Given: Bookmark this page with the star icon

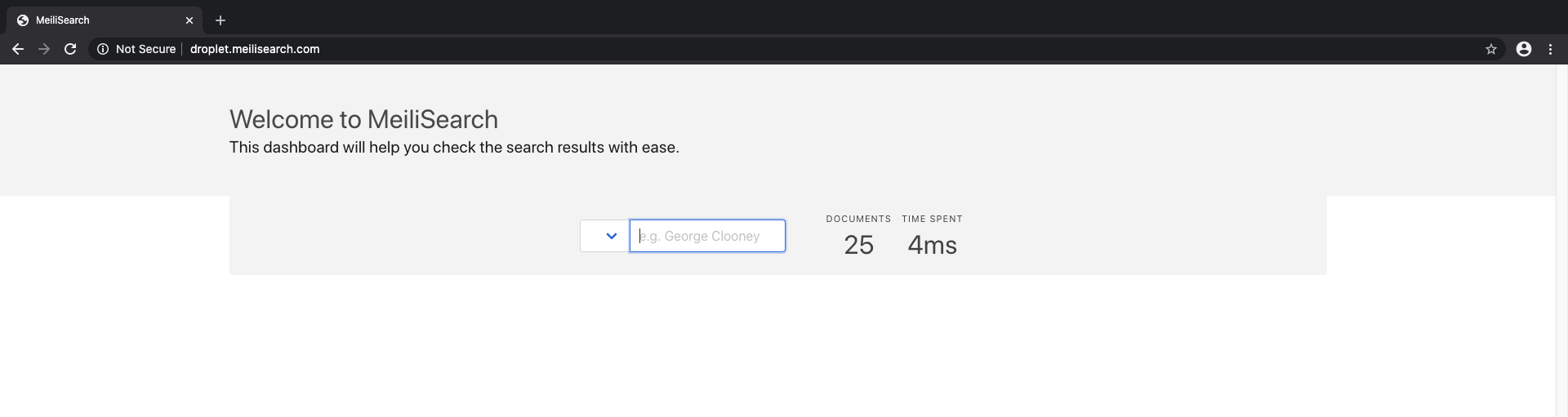Looking at the screenshot, I should coord(1490,49).
